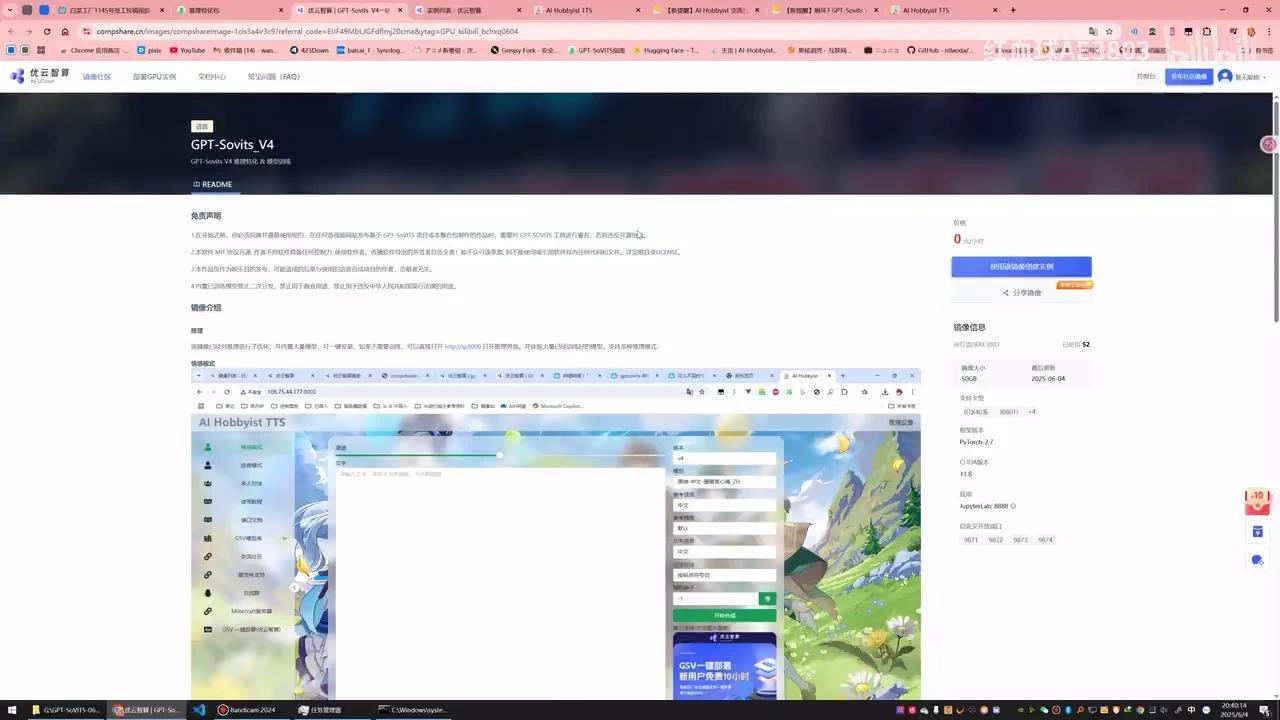Open the red envelope +10 promo icon

(1257, 499)
